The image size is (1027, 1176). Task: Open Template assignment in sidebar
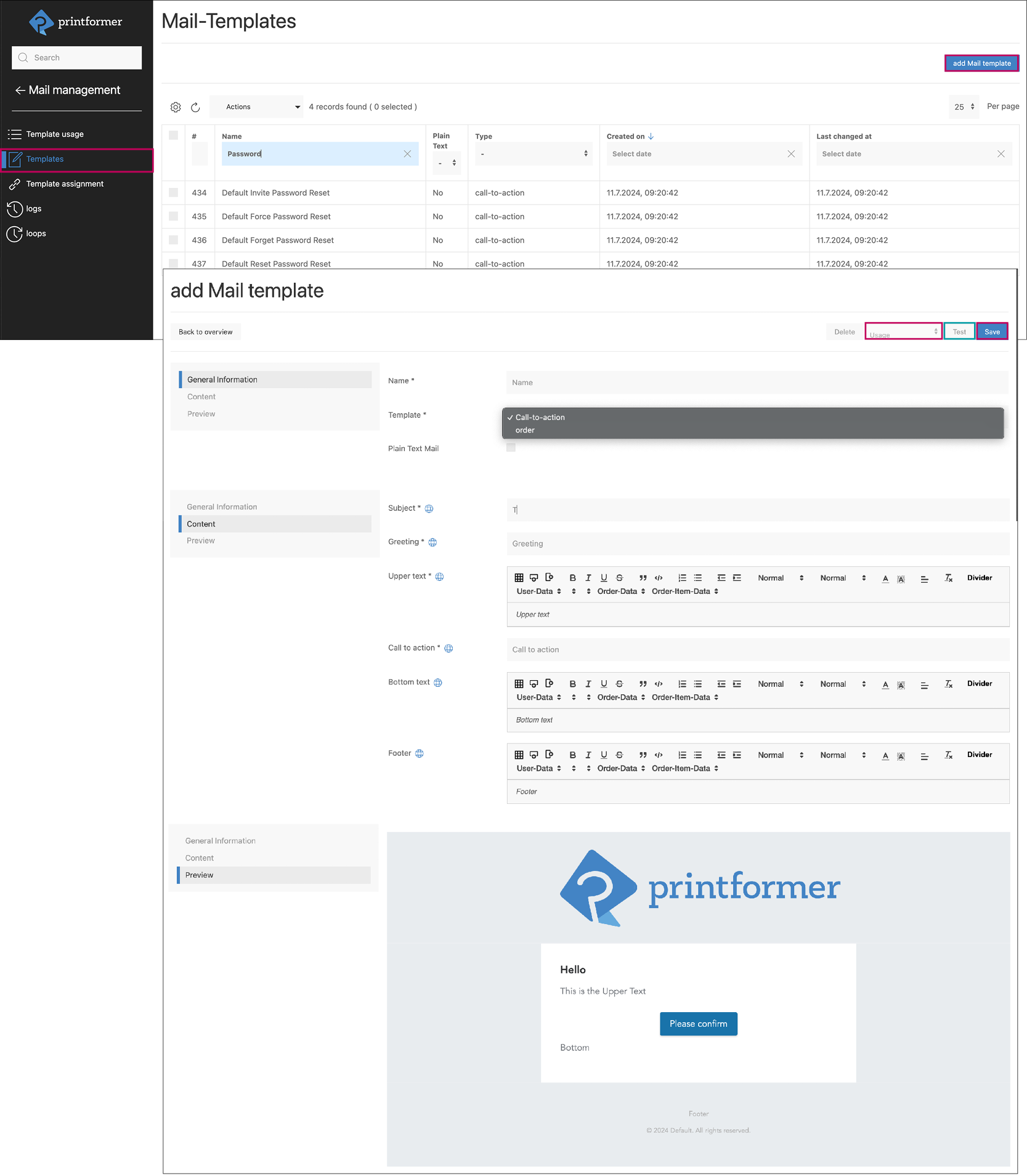(x=65, y=184)
